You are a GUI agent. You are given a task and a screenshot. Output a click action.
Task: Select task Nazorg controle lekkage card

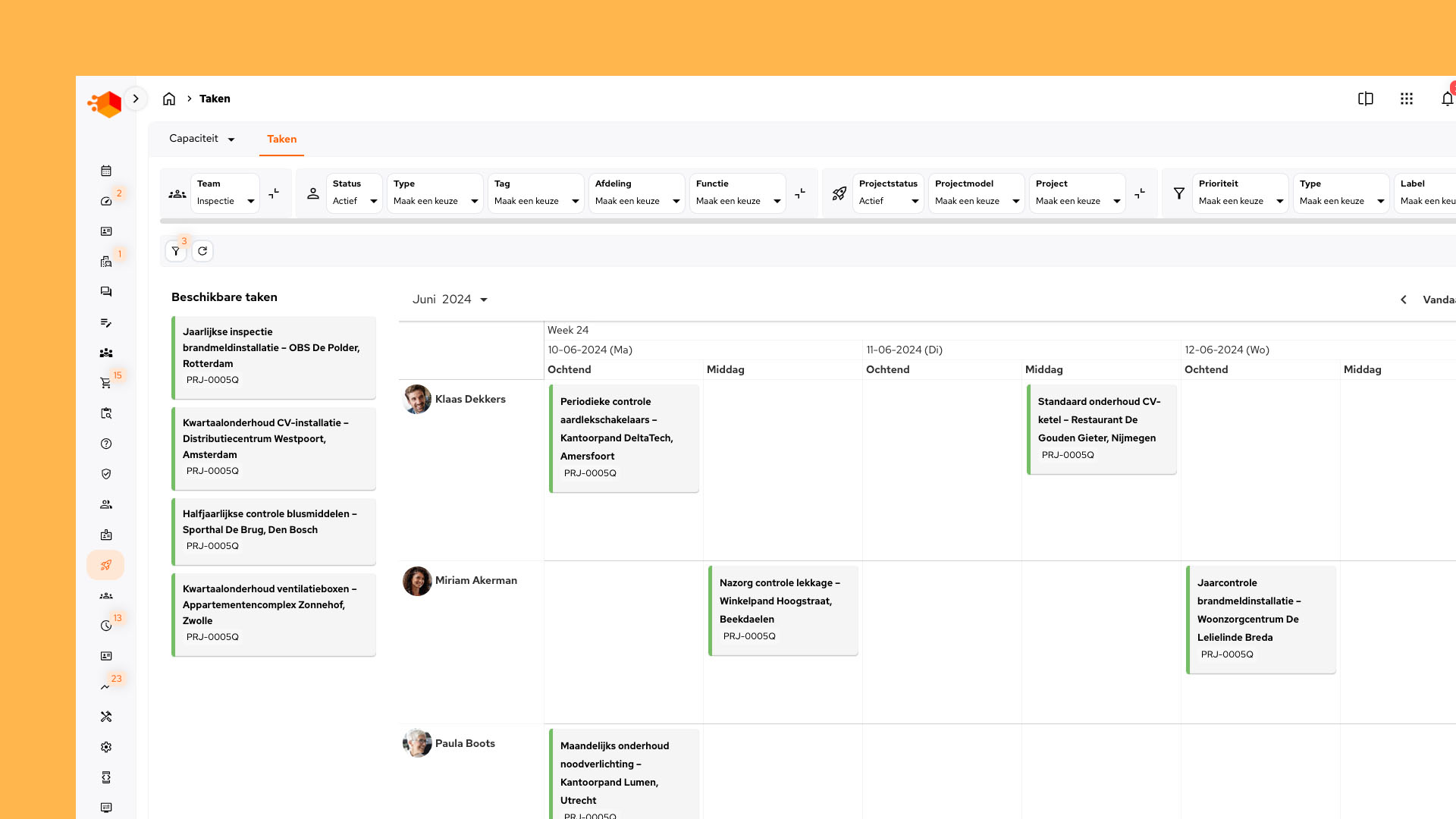783,609
